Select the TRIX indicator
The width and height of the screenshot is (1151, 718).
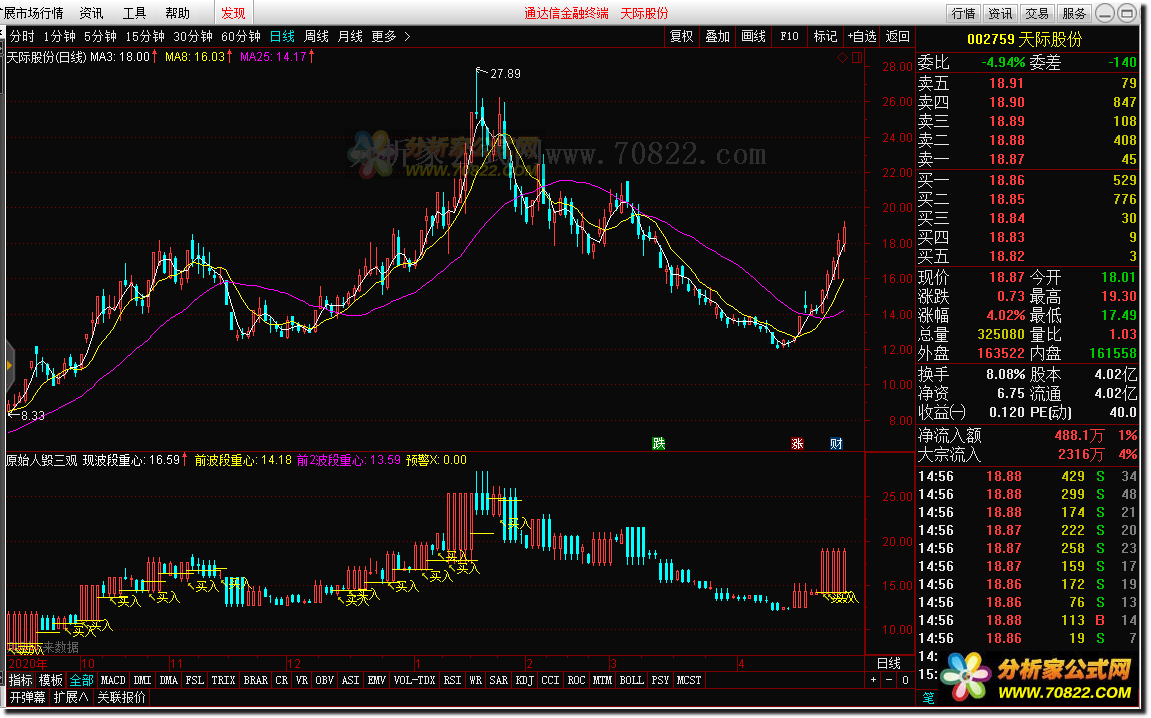[223, 681]
